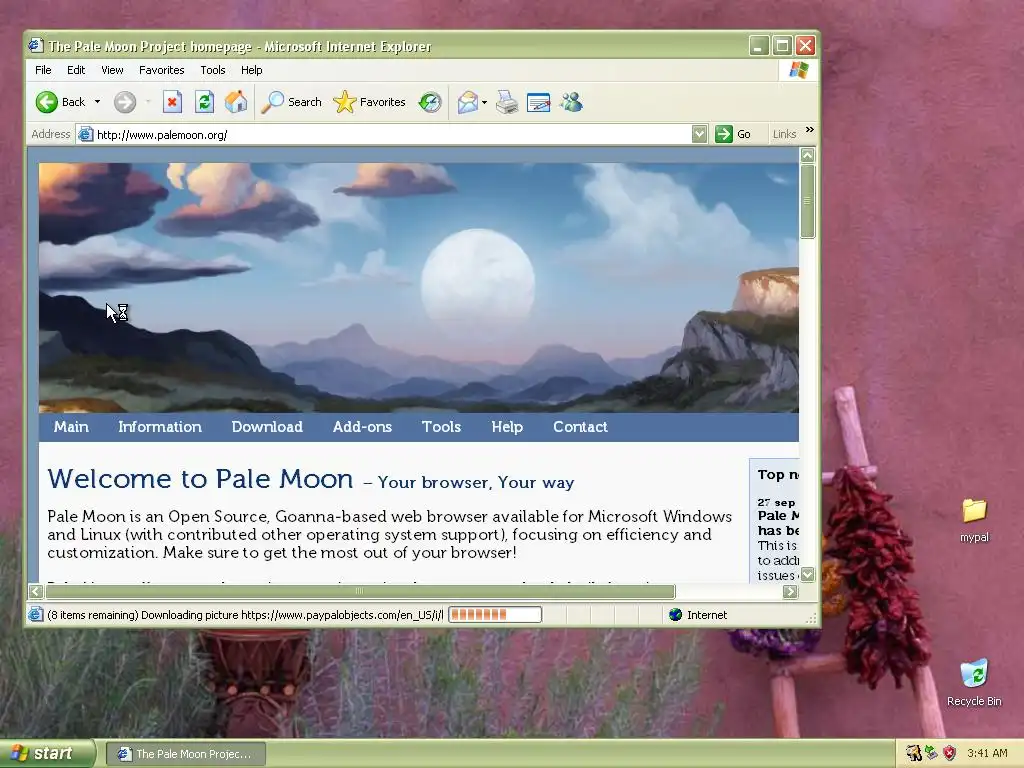
Task: Minimize the Internet Explorer window
Action: (x=758, y=46)
